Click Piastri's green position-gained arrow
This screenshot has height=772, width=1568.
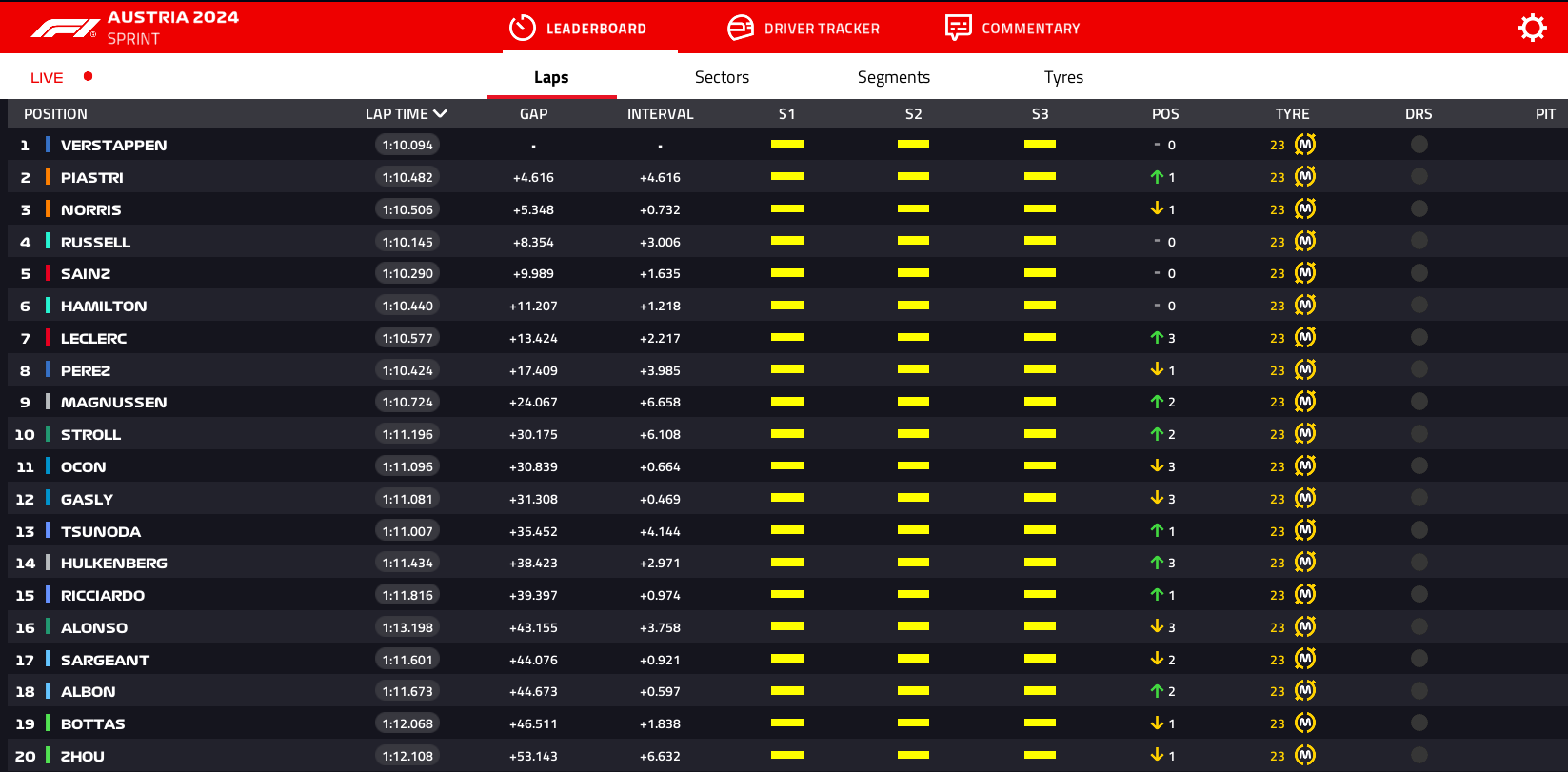[1157, 177]
